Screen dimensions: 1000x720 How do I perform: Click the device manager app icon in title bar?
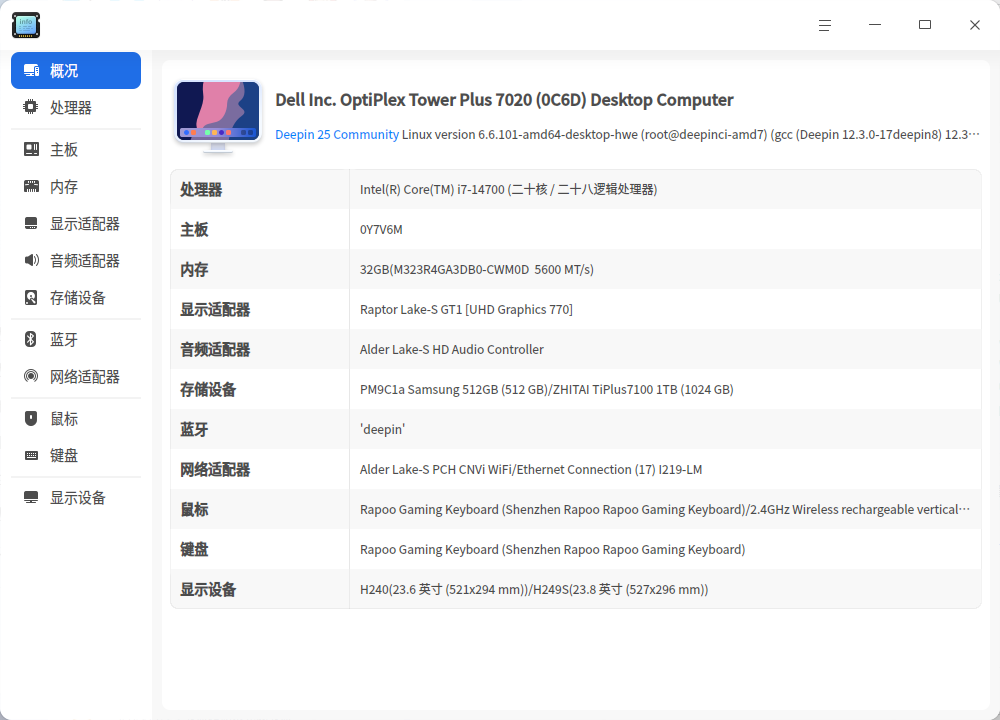[26, 25]
